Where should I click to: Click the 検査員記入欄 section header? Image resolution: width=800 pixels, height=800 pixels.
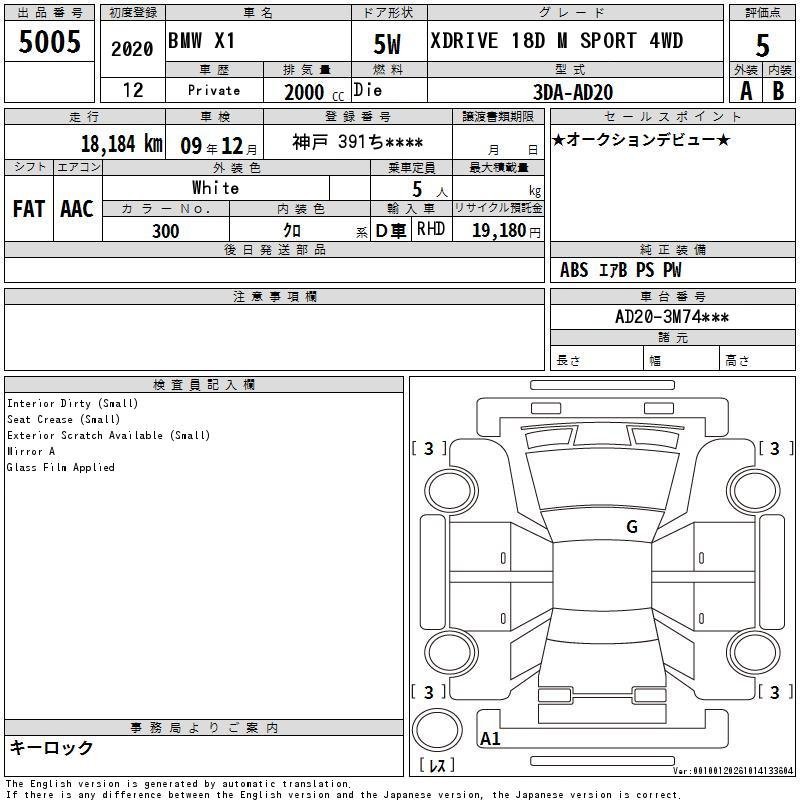(x=204, y=385)
